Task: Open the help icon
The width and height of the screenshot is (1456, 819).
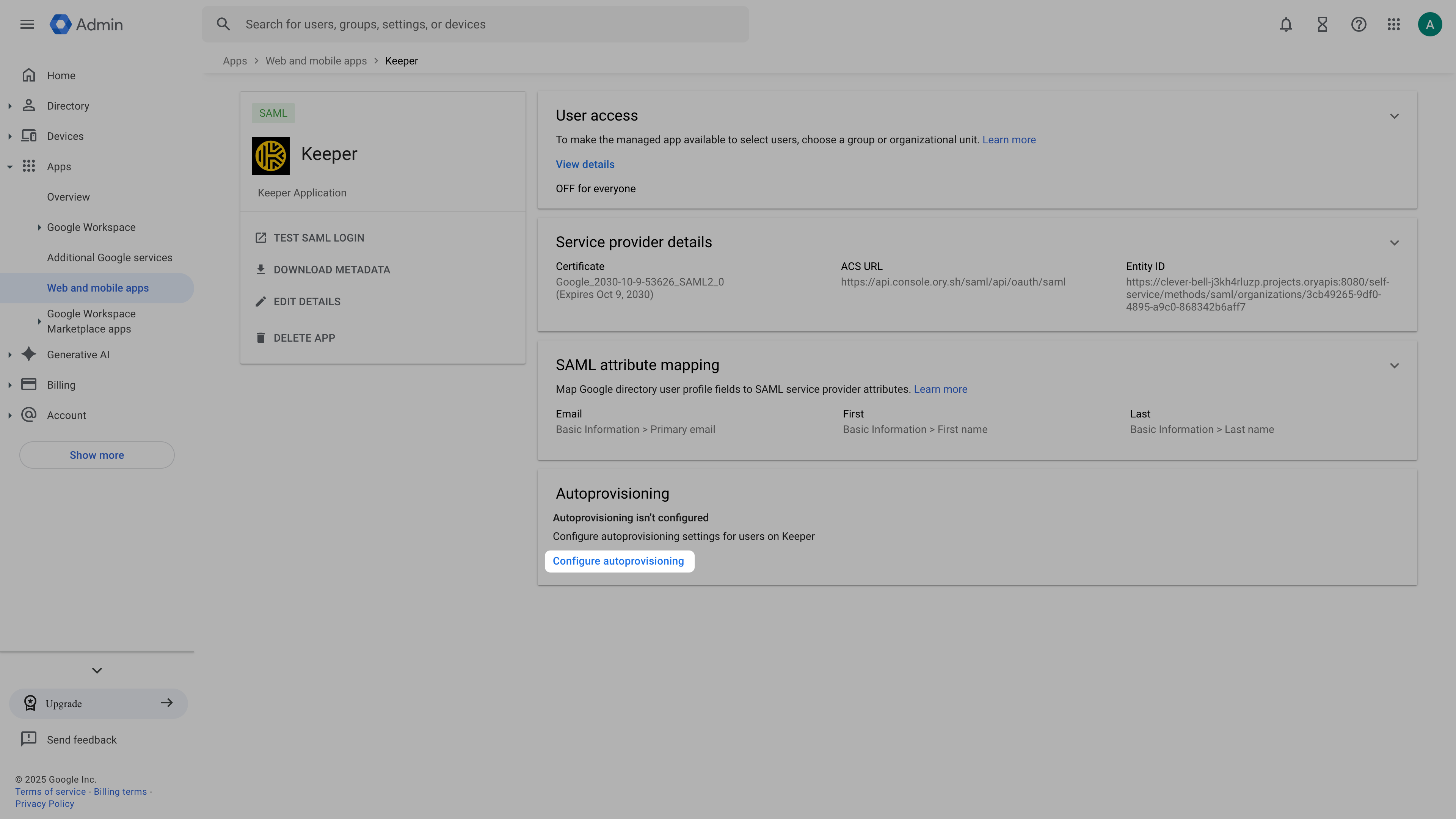Action: tap(1358, 24)
